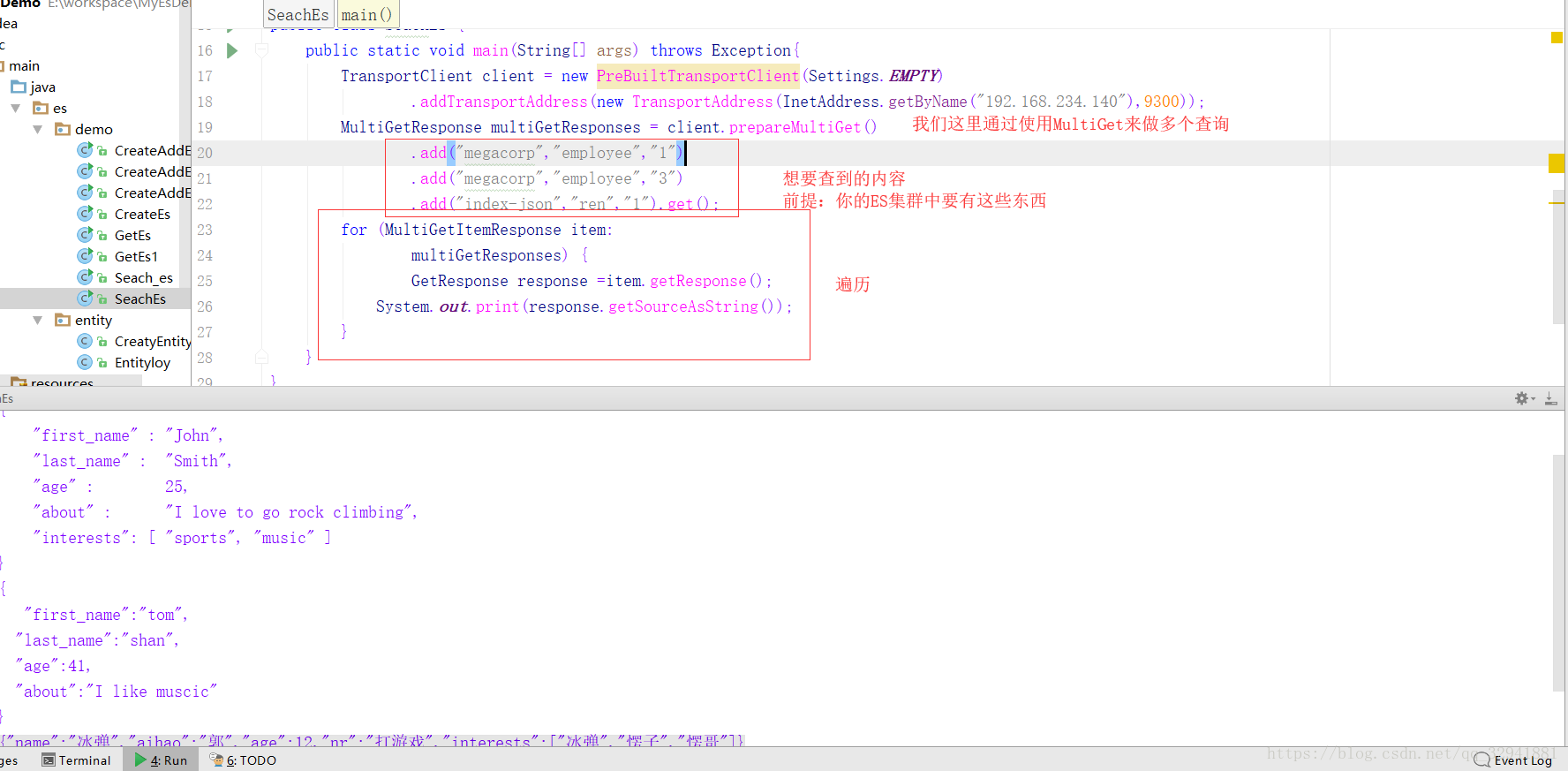The height and width of the screenshot is (771, 1568).
Task: Collapse the es package folder
Action: (x=16, y=108)
